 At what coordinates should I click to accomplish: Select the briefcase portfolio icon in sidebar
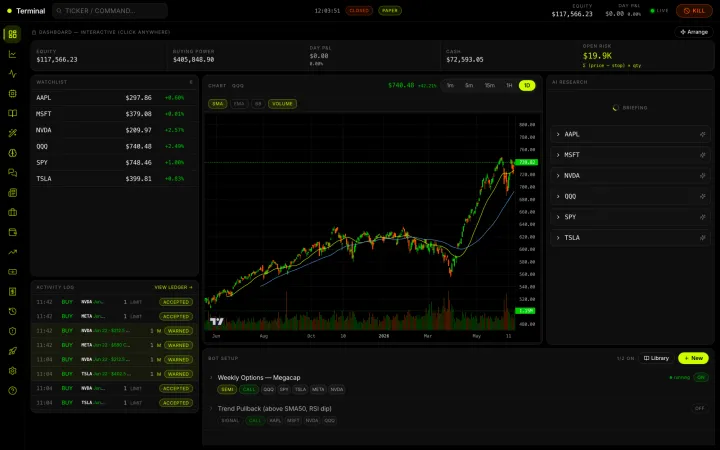tap(12, 212)
